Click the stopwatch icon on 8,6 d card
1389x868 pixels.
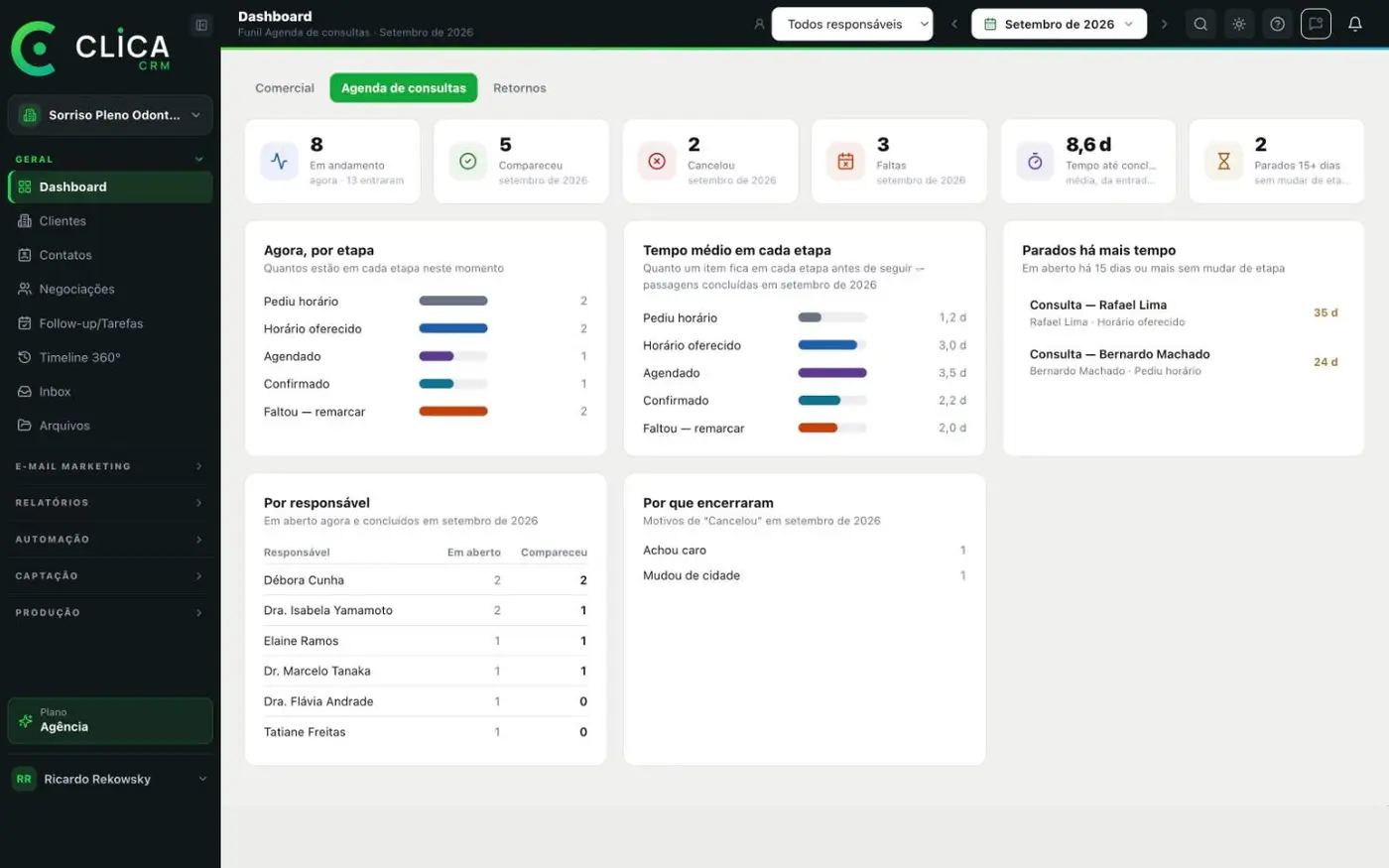pos(1035,161)
